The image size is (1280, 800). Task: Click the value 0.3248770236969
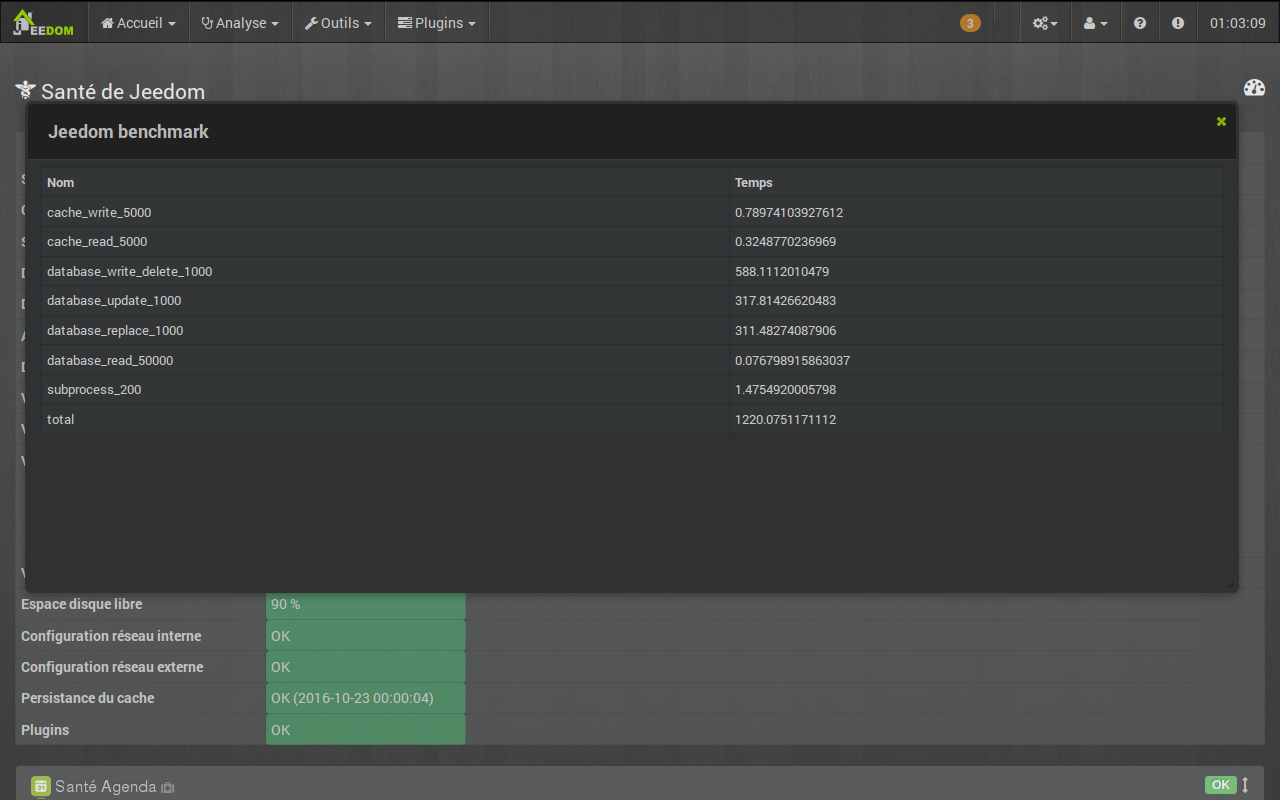pyautogui.click(x=785, y=242)
